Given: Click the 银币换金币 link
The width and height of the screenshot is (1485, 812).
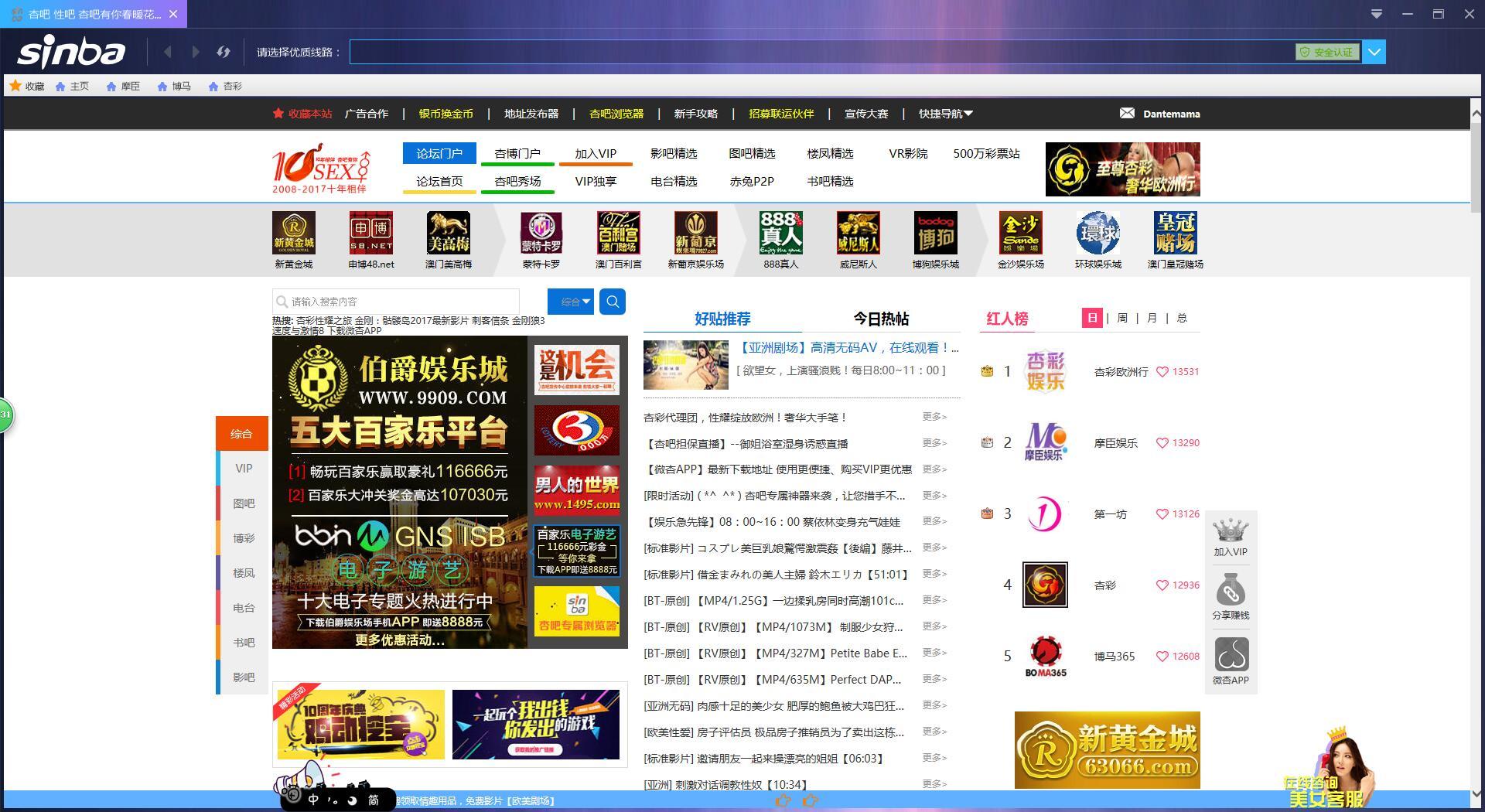Looking at the screenshot, I should (x=445, y=114).
